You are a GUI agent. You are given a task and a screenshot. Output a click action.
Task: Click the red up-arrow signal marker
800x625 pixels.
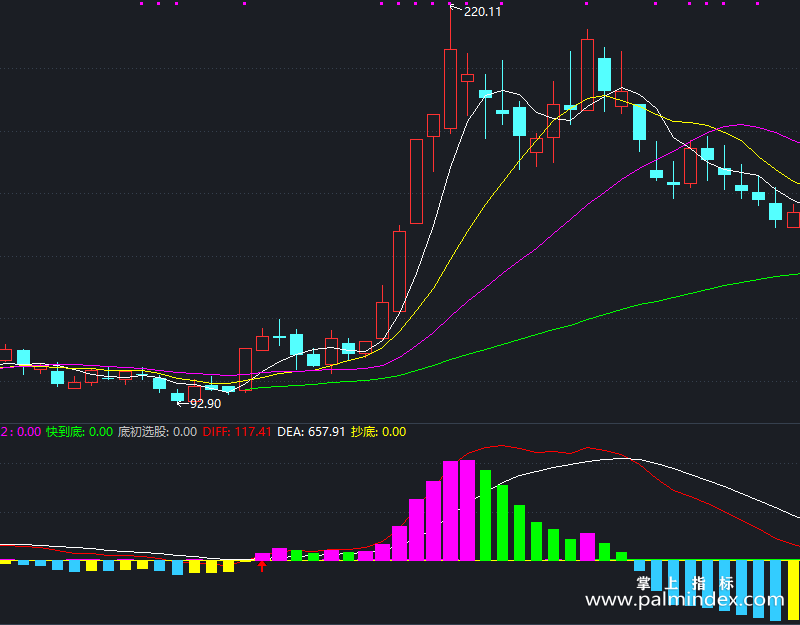[x=262, y=566]
